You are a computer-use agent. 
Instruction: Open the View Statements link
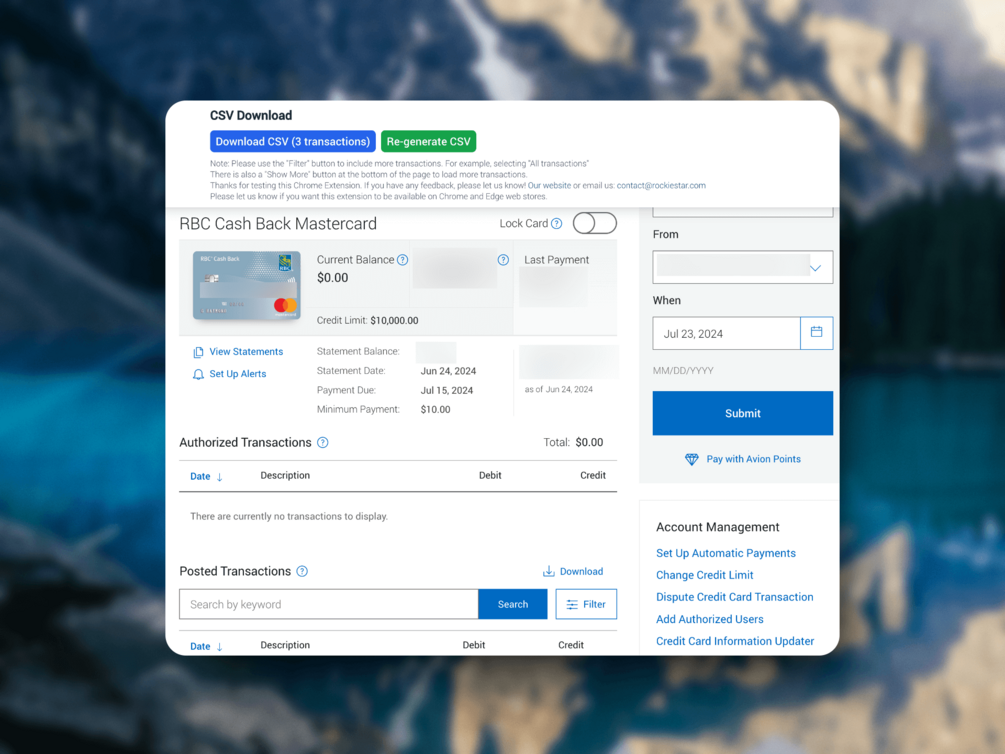pos(246,351)
